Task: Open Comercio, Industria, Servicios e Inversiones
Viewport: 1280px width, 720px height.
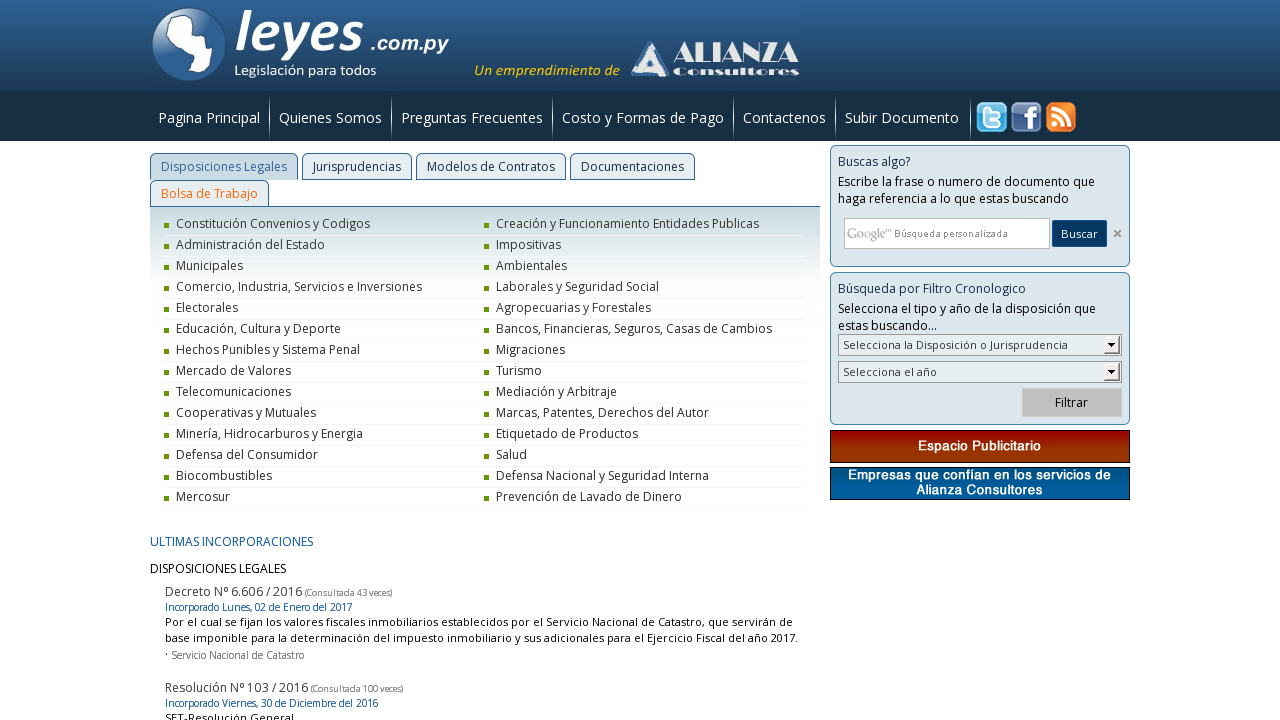Action: click(299, 287)
